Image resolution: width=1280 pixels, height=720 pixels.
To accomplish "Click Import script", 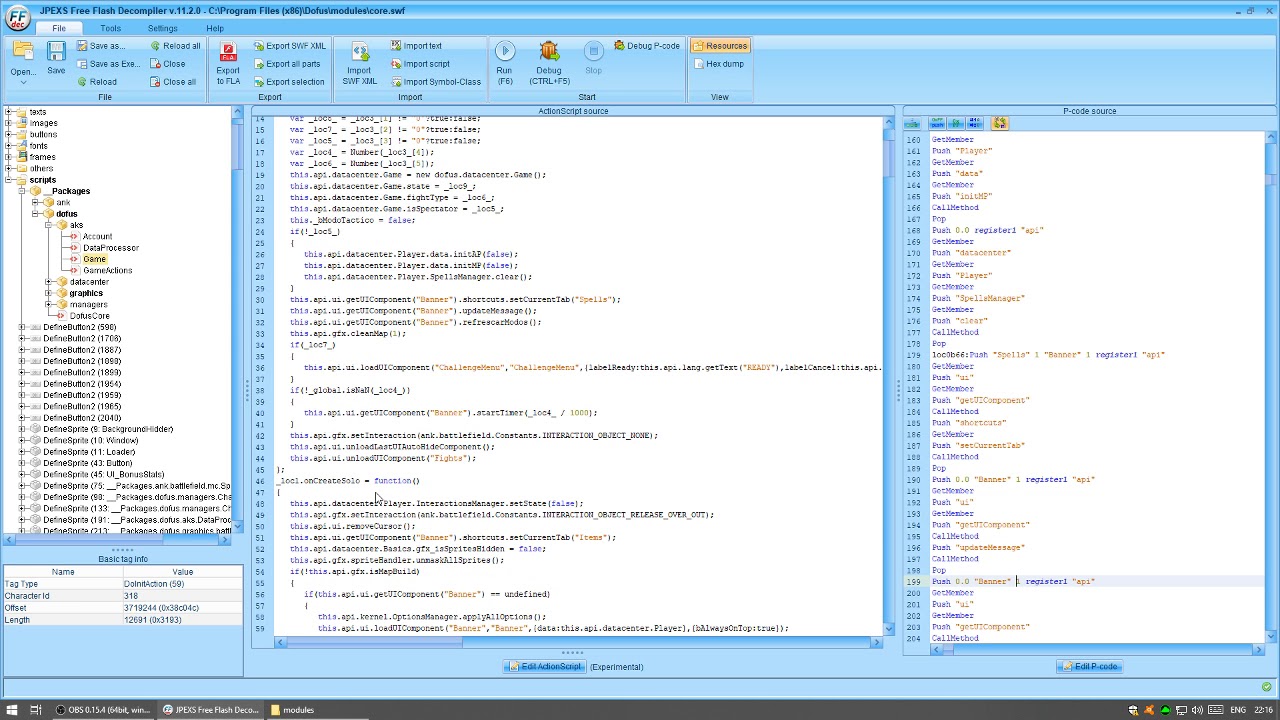I will pyautogui.click(x=419, y=64).
